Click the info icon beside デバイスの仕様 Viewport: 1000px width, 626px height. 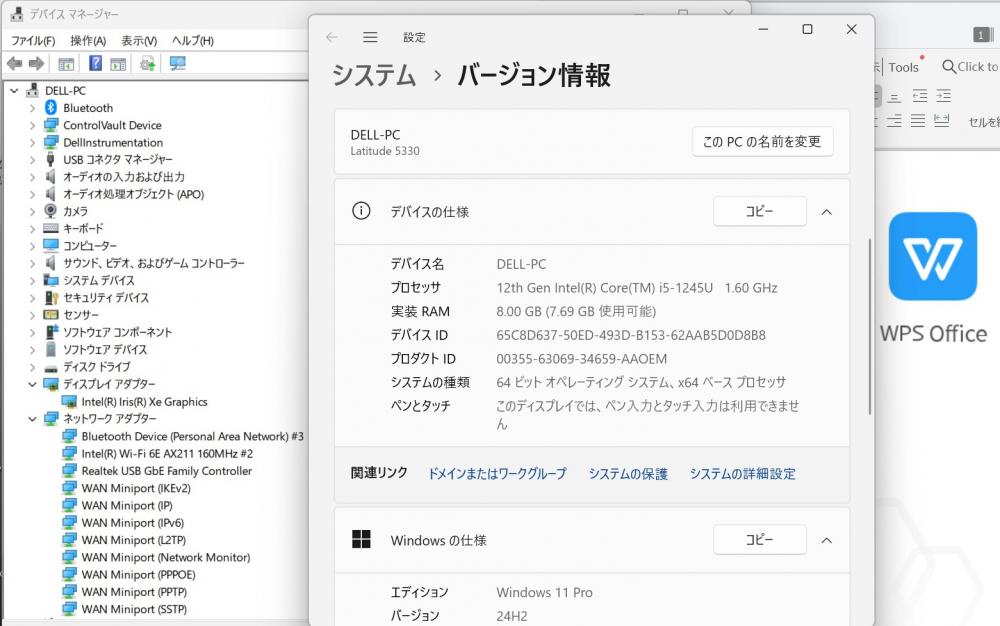click(x=361, y=211)
